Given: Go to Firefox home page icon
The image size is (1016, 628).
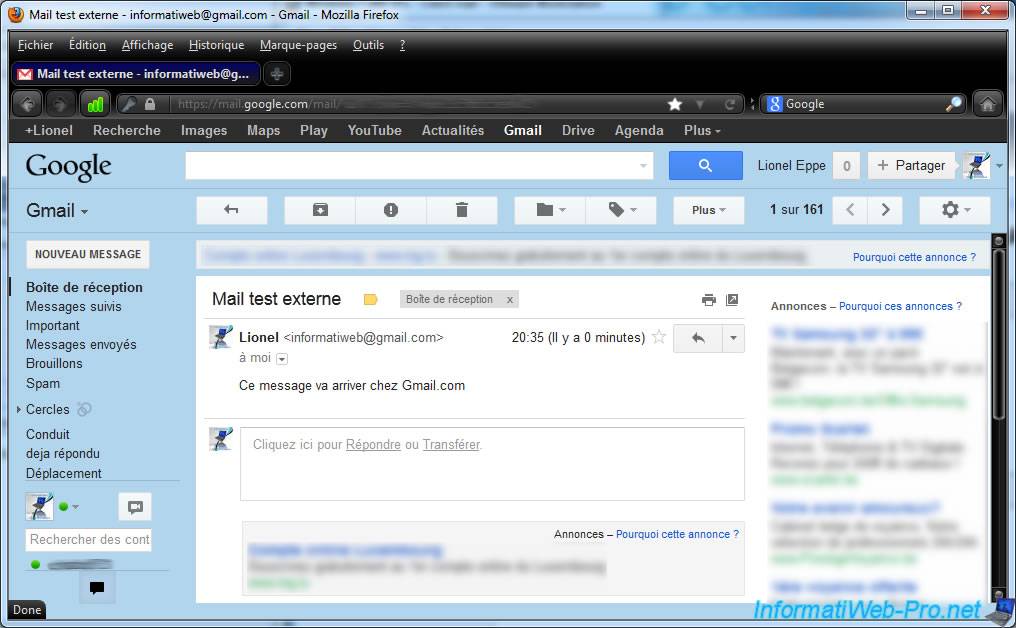Looking at the screenshot, I should 987,104.
